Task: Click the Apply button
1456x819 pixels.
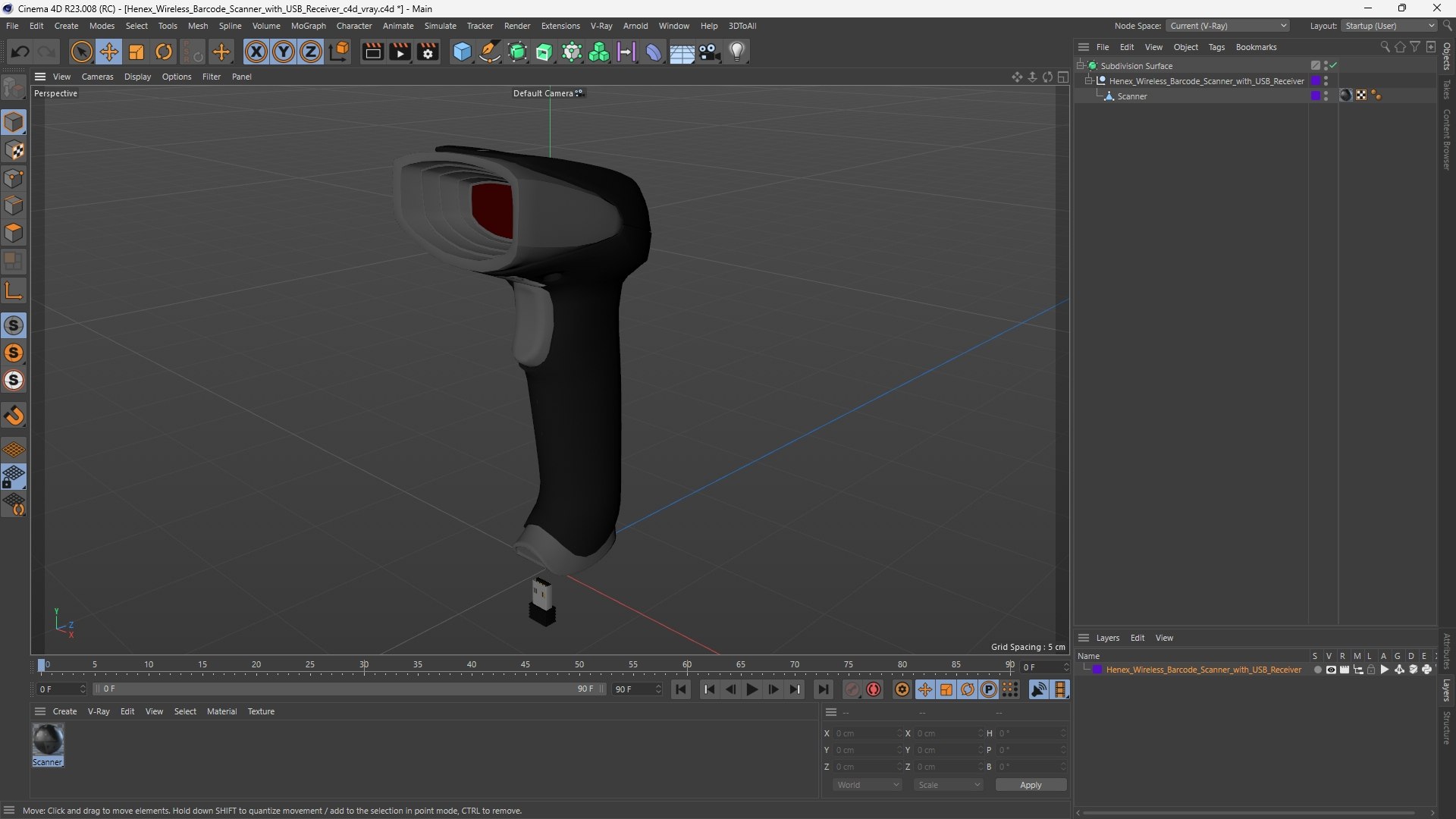Action: click(x=1031, y=785)
